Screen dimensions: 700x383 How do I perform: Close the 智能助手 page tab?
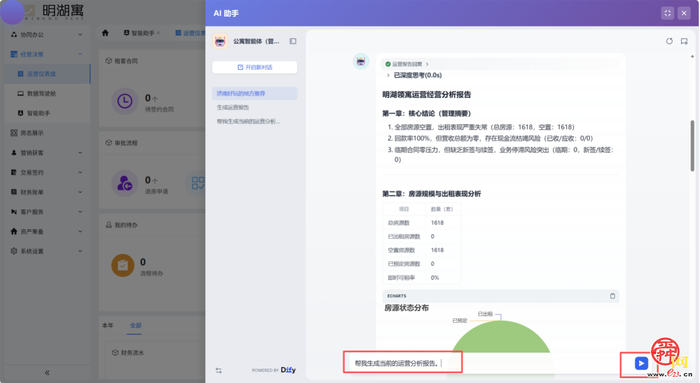click(x=158, y=33)
